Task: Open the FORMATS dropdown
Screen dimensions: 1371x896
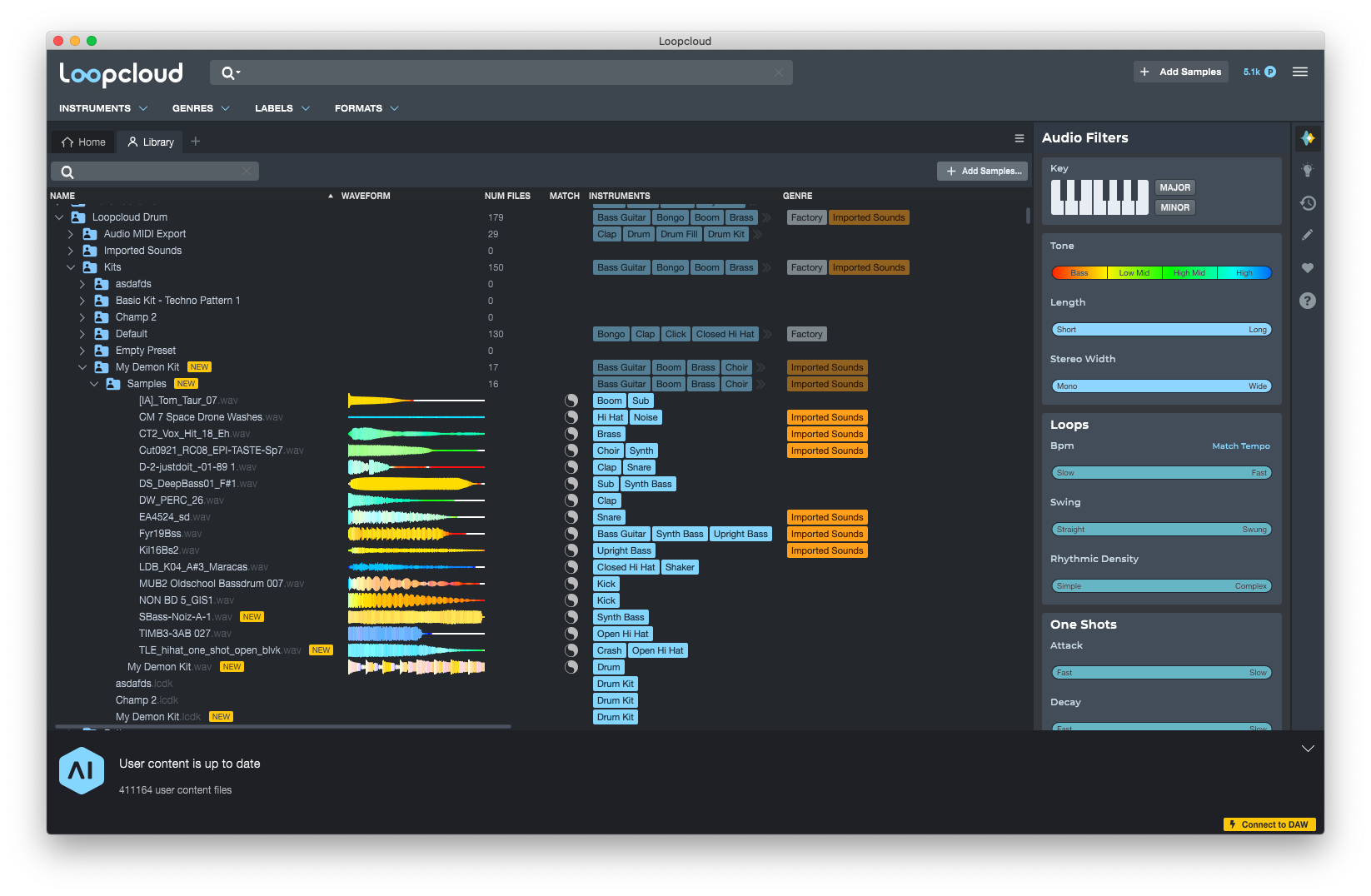Action: (x=366, y=108)
